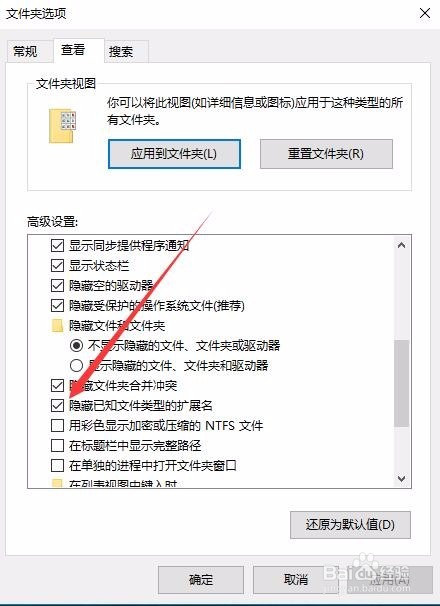440x606 pixels.
Task: Confirm with the 确定 button
Action: point(201,580)
